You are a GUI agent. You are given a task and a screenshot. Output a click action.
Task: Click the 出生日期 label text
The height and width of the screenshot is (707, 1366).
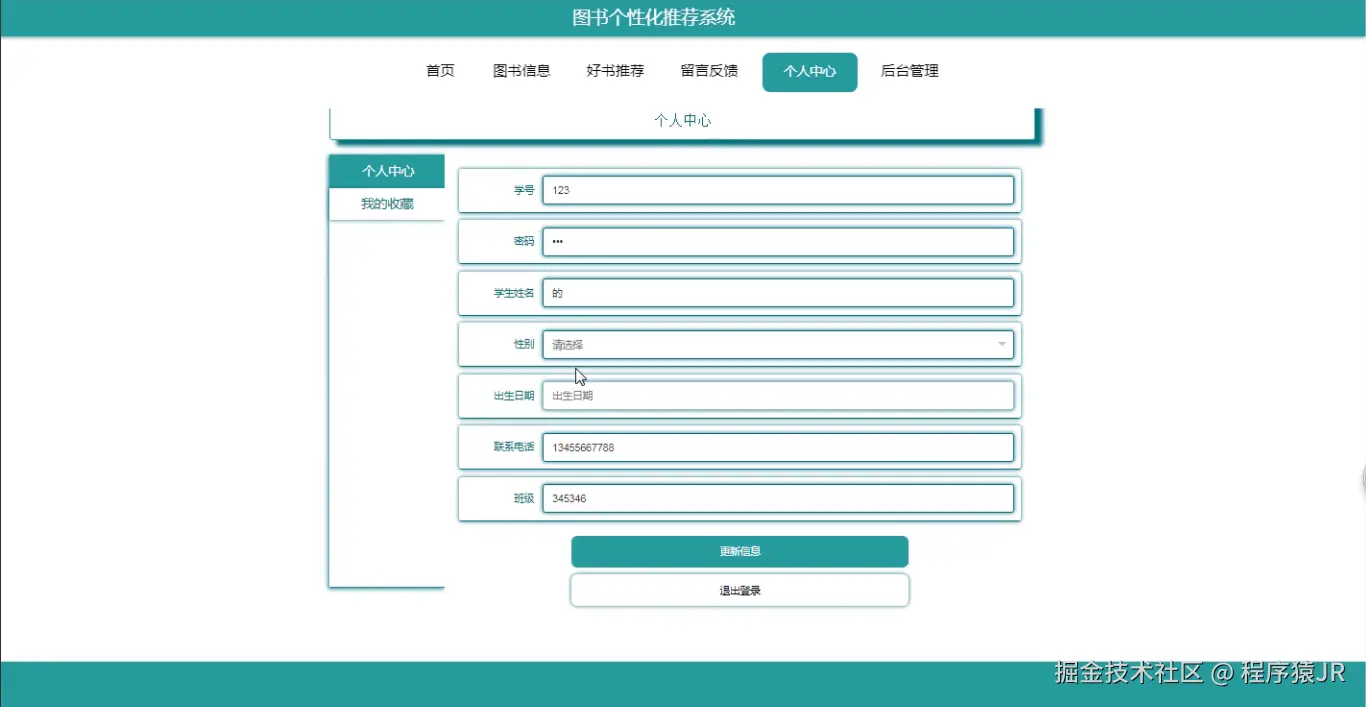pos(514,396)
